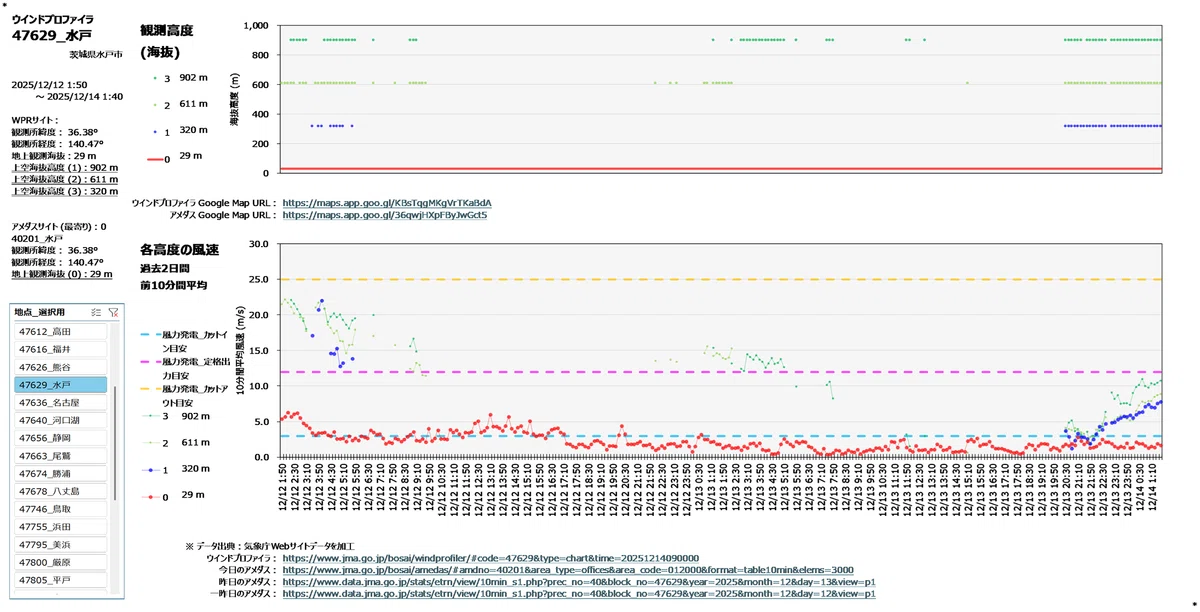Image resolution: width=1200 pixels, height=612 pixels.
Task: Click the 風力発電_定格出力目安 legend entry
Action: pos(186,369)
